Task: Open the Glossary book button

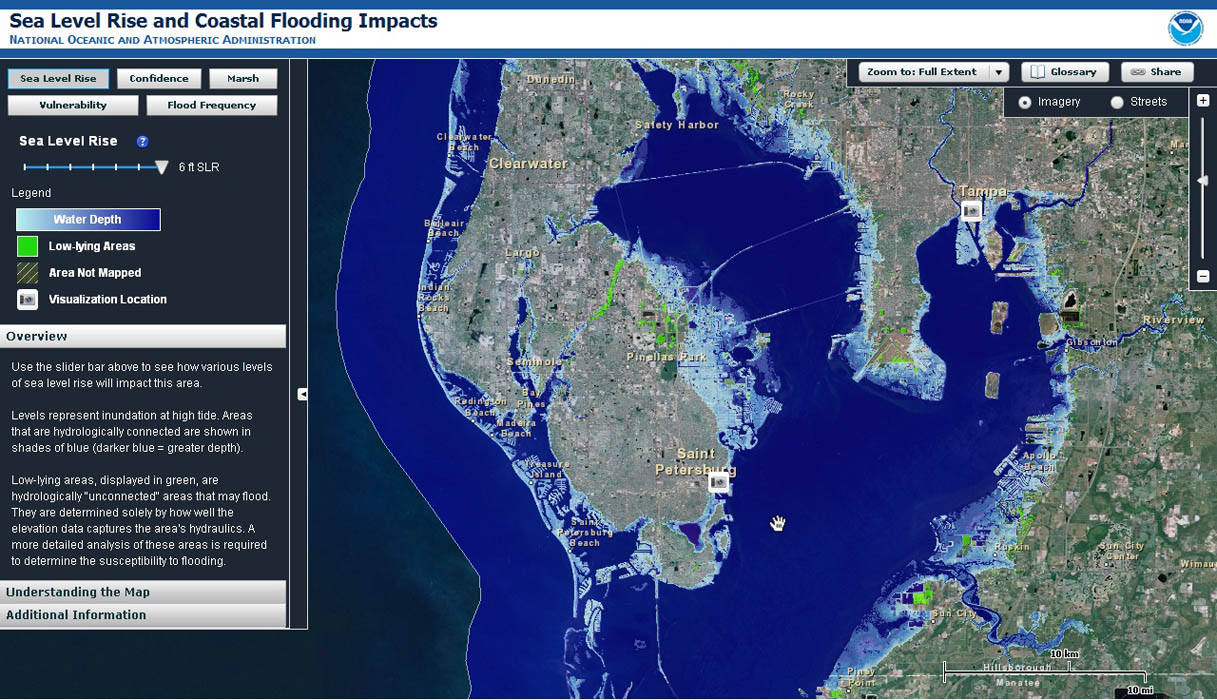Action: pos(1064,72)
